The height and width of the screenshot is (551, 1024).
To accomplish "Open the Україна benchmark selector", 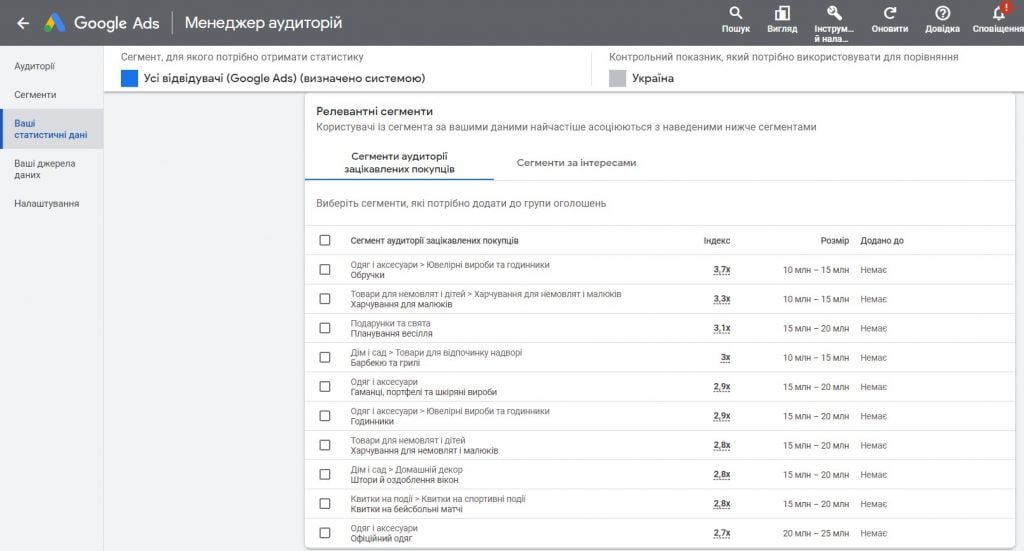I will click(653, 78).
